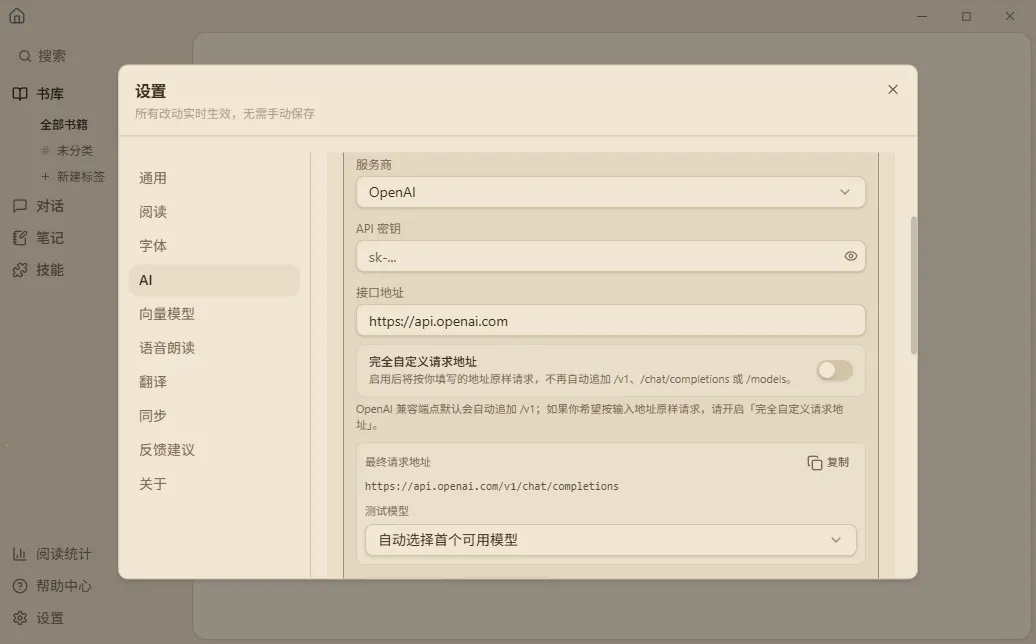Switch to the 向量模型 settings tab
1036x644 pixels.
[214, 314]
